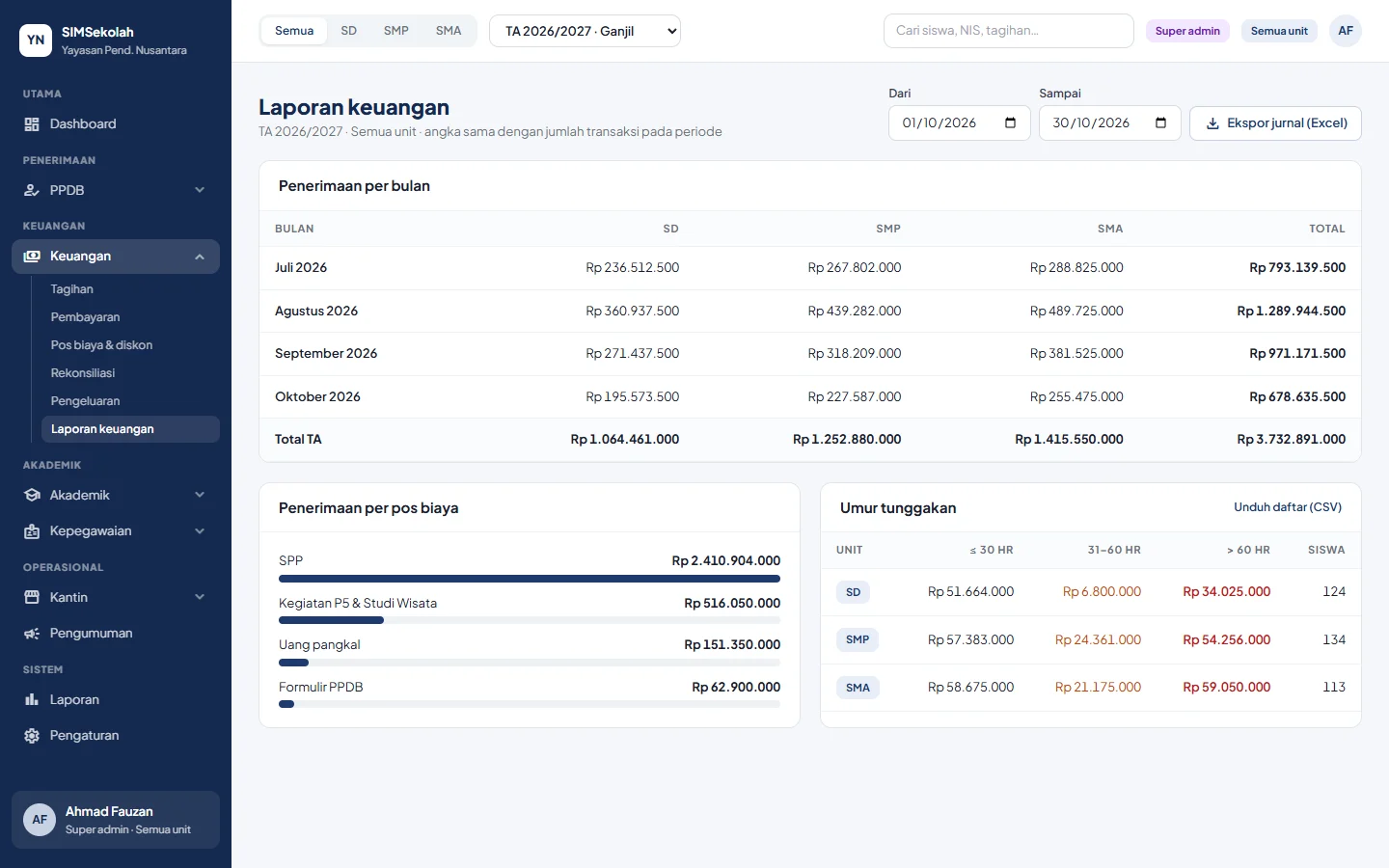Click total Rp 3.732.891.000

1292,440
